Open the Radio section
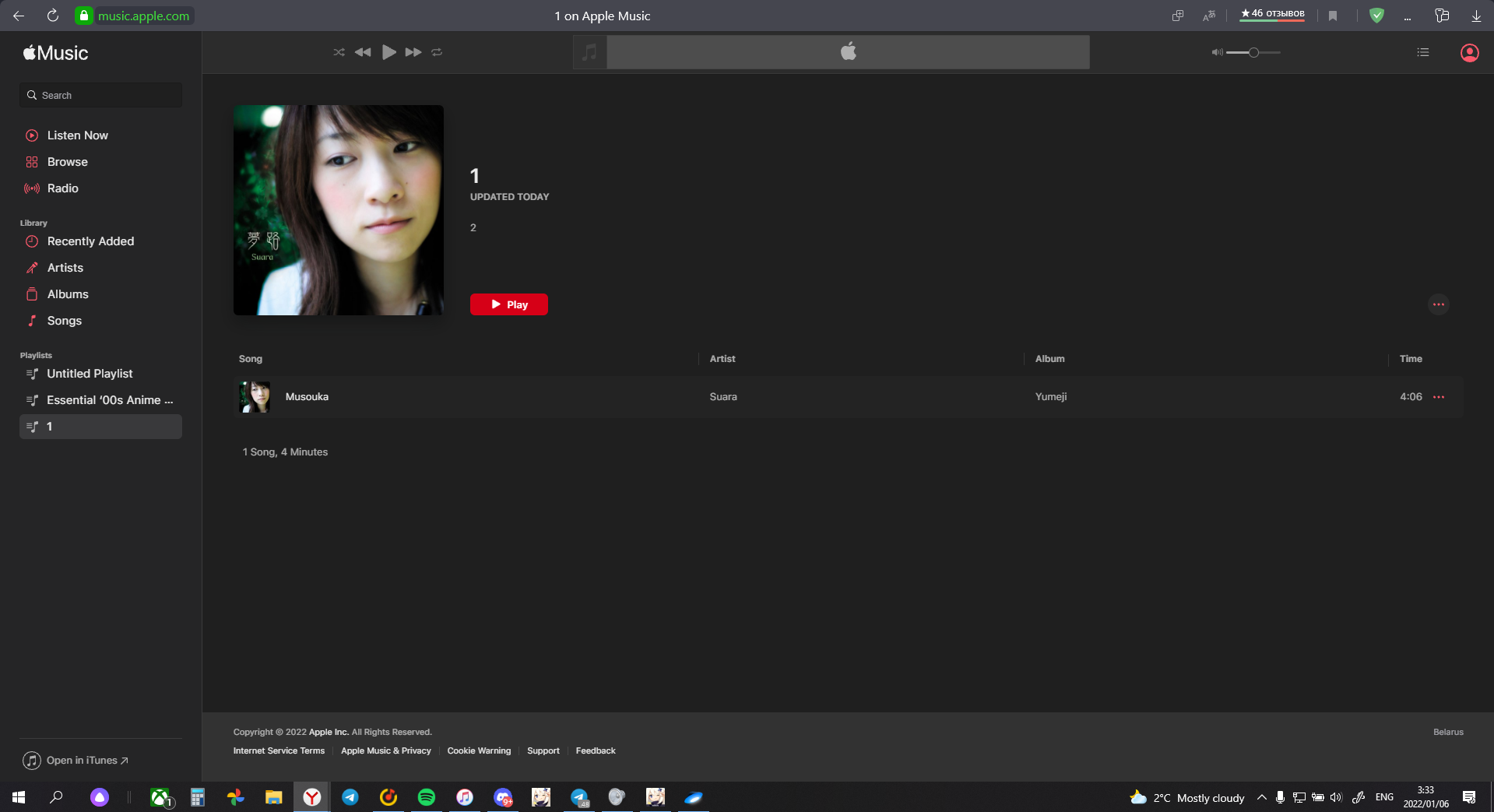This screenshot has width=1494, height=812. (x=62, y=188)
